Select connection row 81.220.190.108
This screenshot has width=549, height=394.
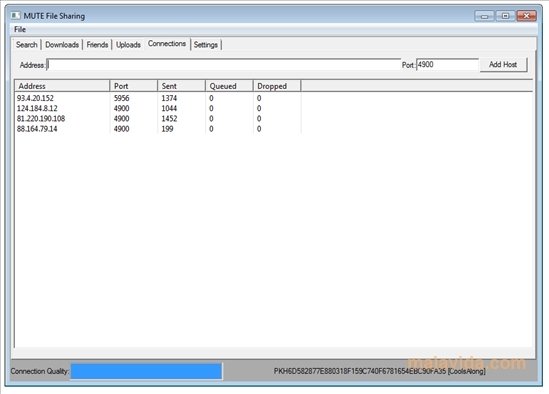pos(158,119)
